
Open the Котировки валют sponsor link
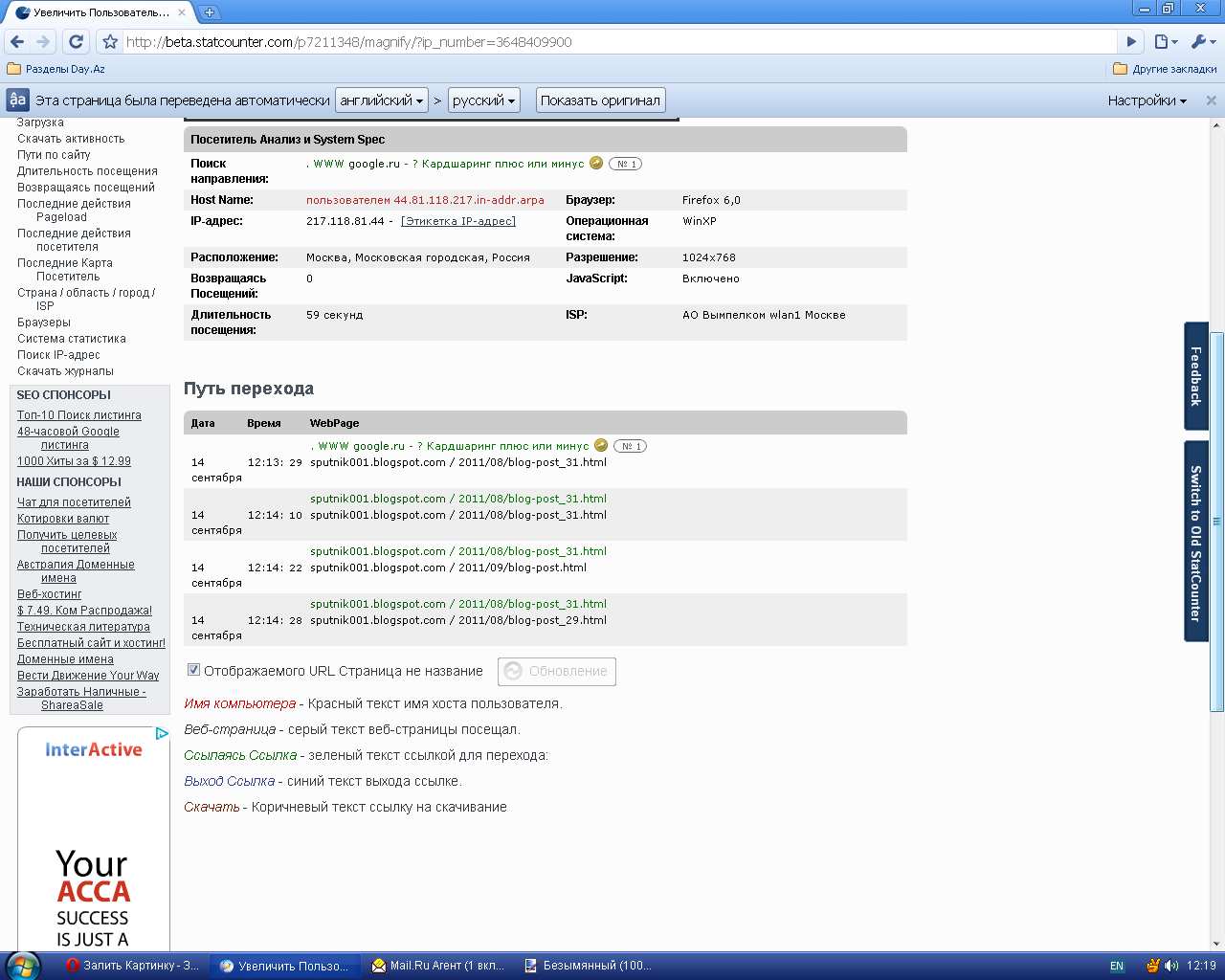[63, 519]
